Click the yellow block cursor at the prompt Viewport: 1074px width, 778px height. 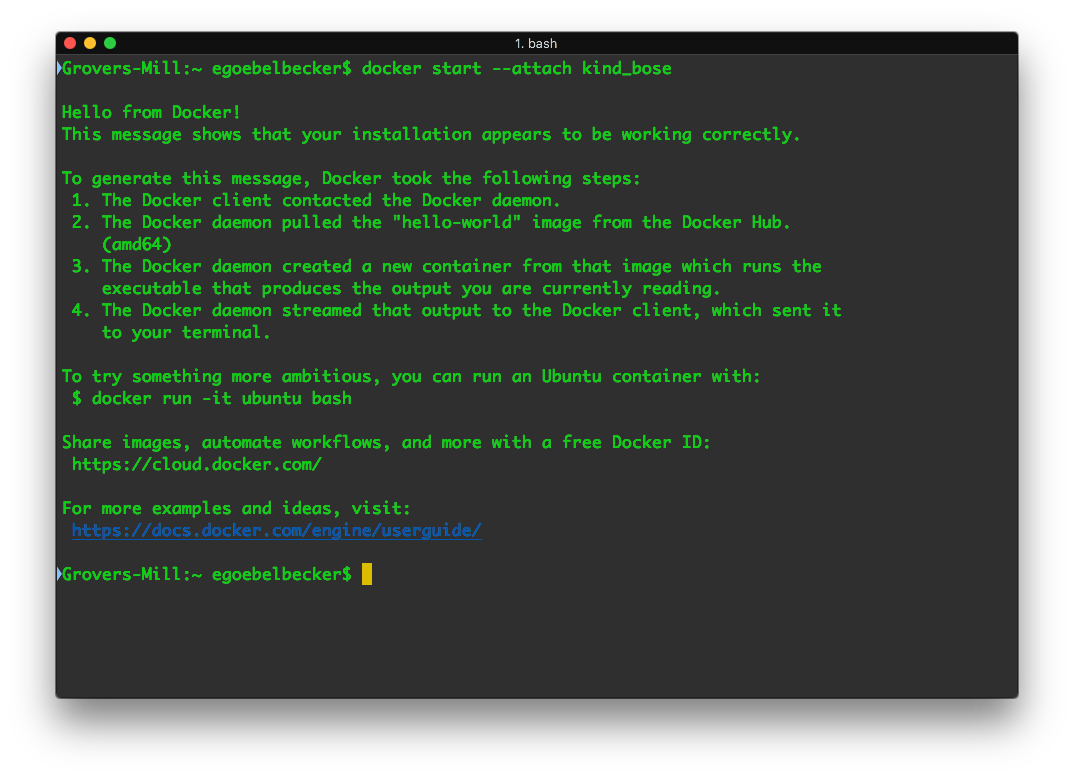coord(366,574)
